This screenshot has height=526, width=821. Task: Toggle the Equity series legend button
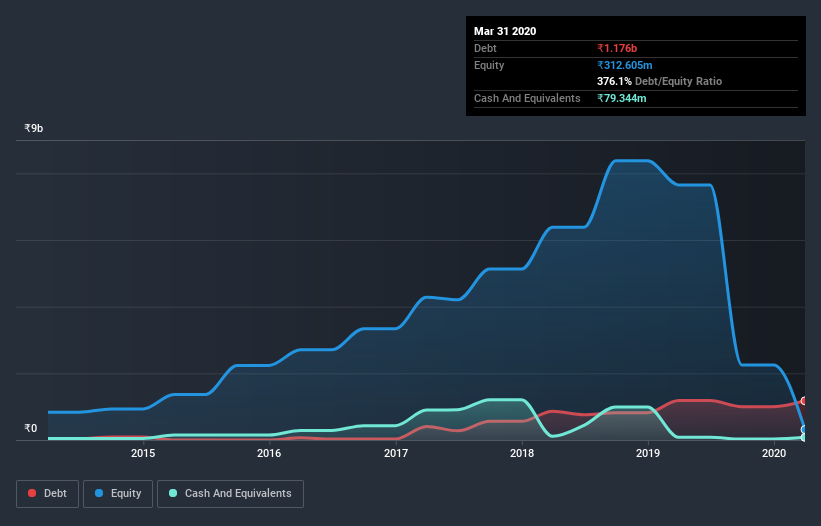click(x=118, y=494)
